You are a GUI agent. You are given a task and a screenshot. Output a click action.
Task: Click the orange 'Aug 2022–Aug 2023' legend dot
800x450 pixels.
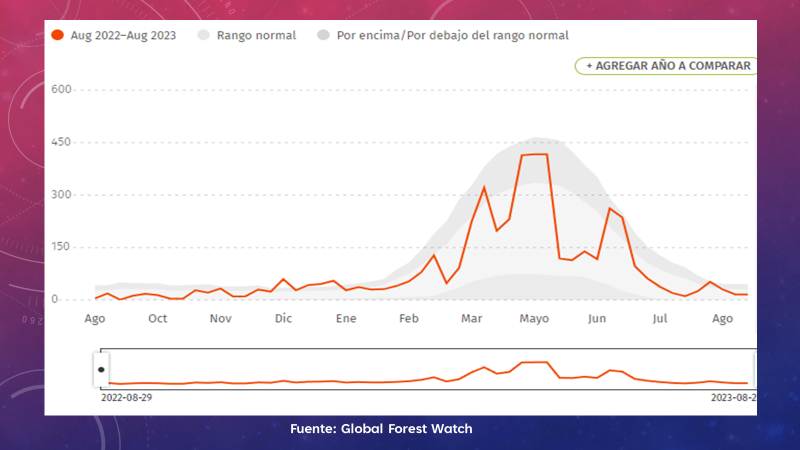[58, 35]
